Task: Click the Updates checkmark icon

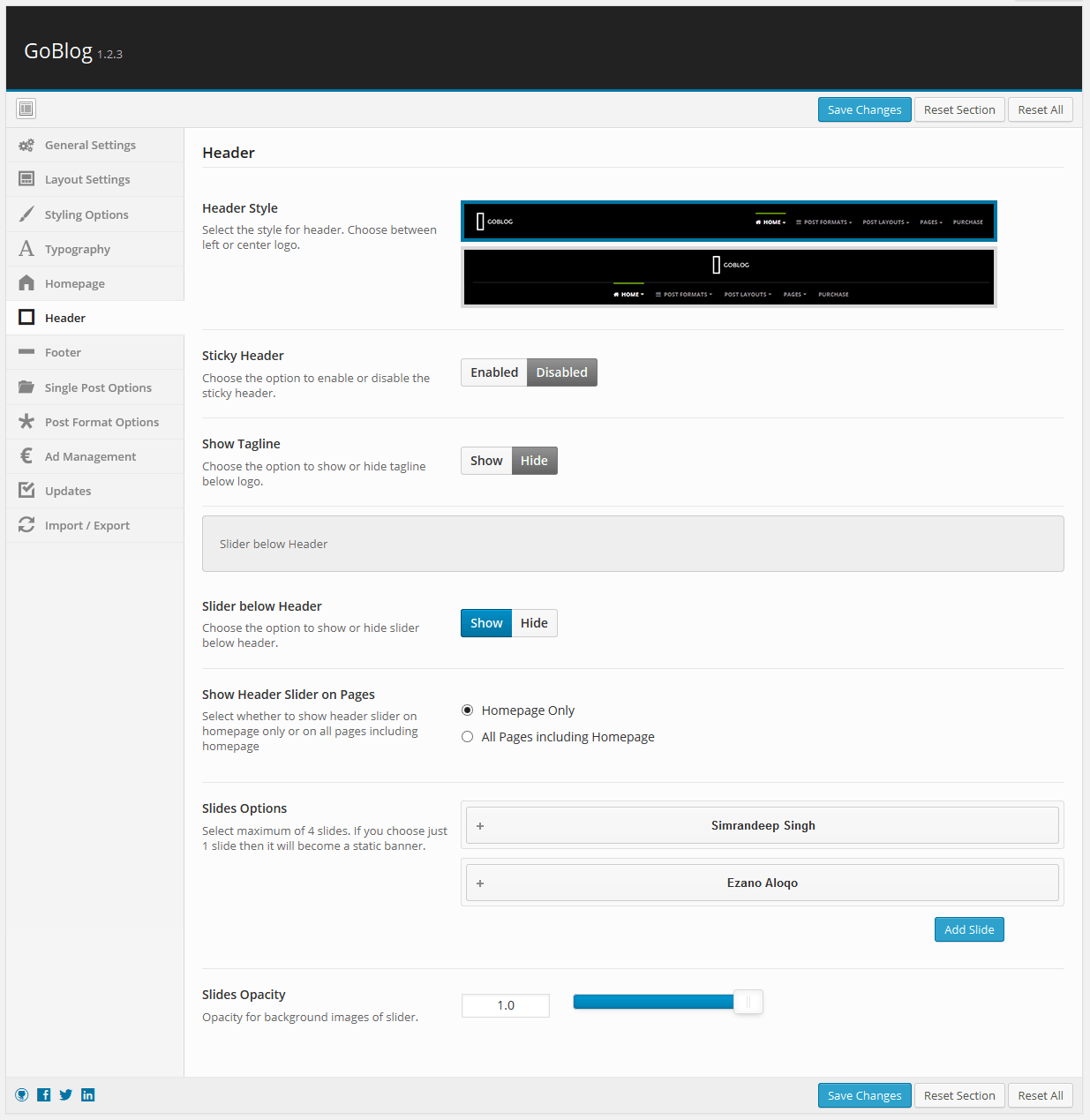Action: pos(26,491)
